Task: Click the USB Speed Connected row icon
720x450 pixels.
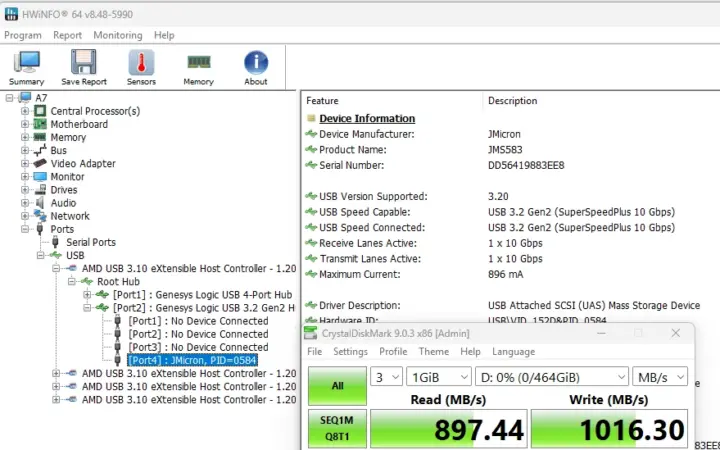Action: (x=311, y=227)
